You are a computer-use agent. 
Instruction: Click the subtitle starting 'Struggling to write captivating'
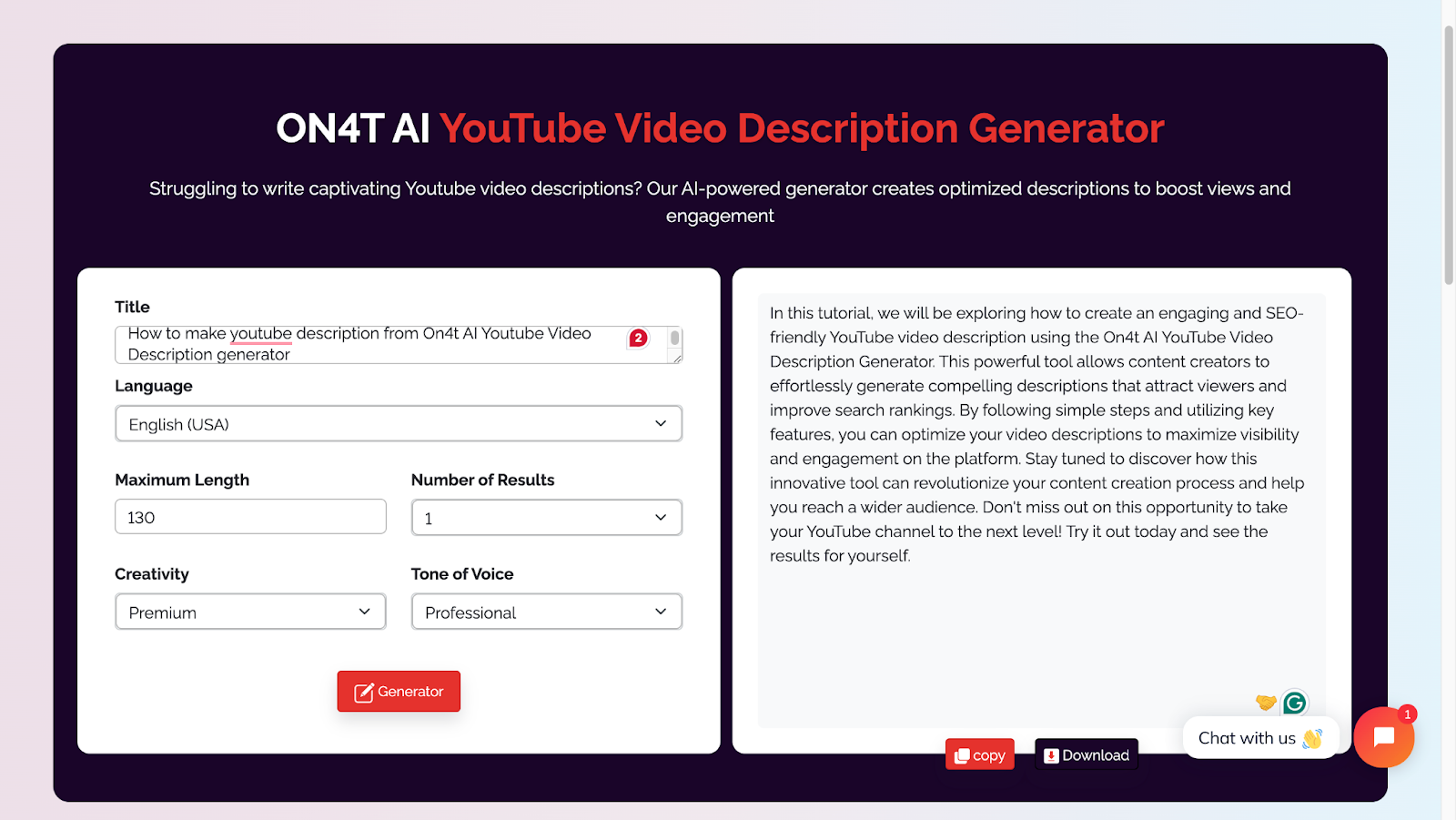point(720,202)
